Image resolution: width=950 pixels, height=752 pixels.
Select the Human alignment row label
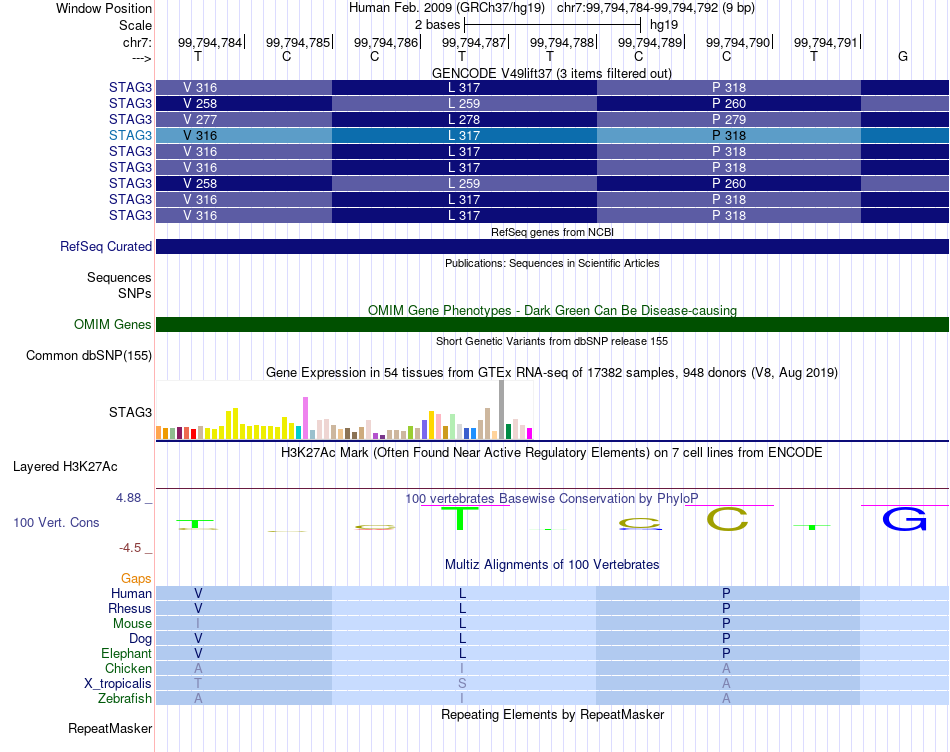click(131, 594)
